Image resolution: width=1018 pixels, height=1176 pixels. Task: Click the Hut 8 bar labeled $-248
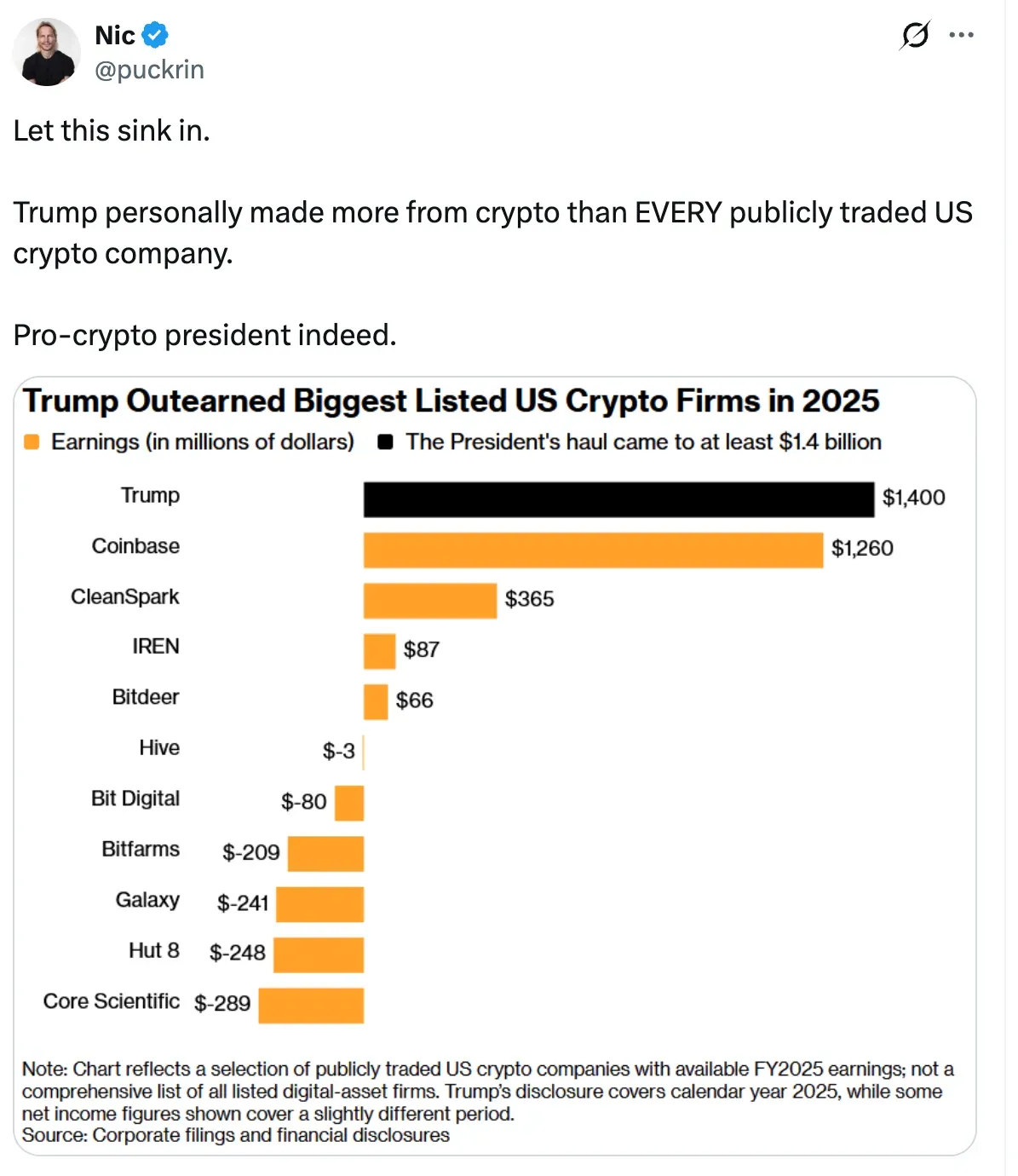coord(319,954)
